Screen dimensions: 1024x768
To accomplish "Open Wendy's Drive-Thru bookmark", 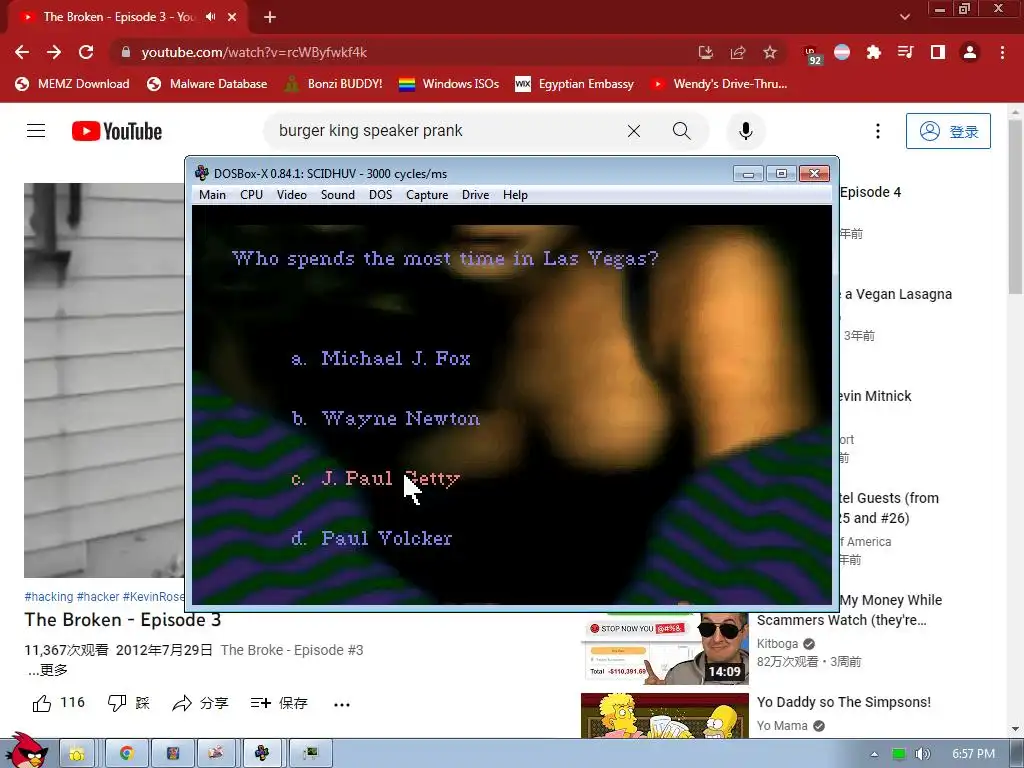I will [718, 84].
